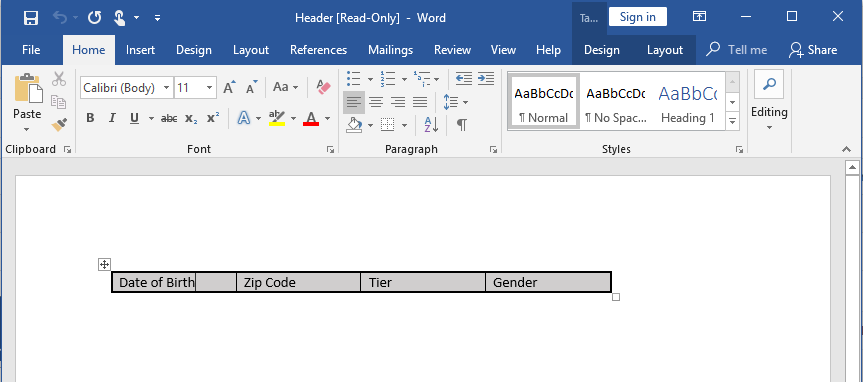Toggle Show/Hide paragraph marks
The width and height of the screenshot is (863, 382).
pyautogui.click(x=462, y=125)
